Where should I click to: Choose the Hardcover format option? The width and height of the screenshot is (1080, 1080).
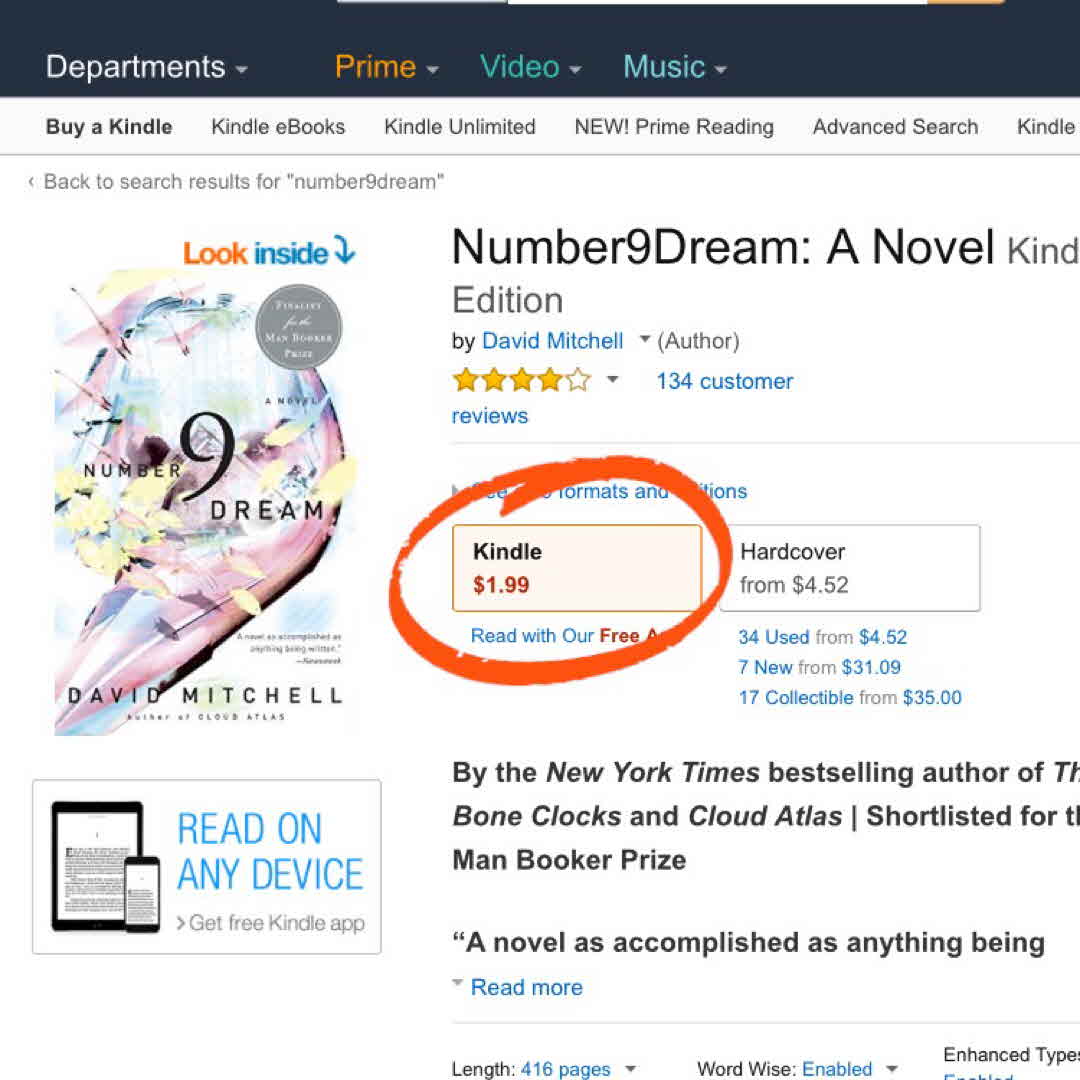click(x=850, y=568)
